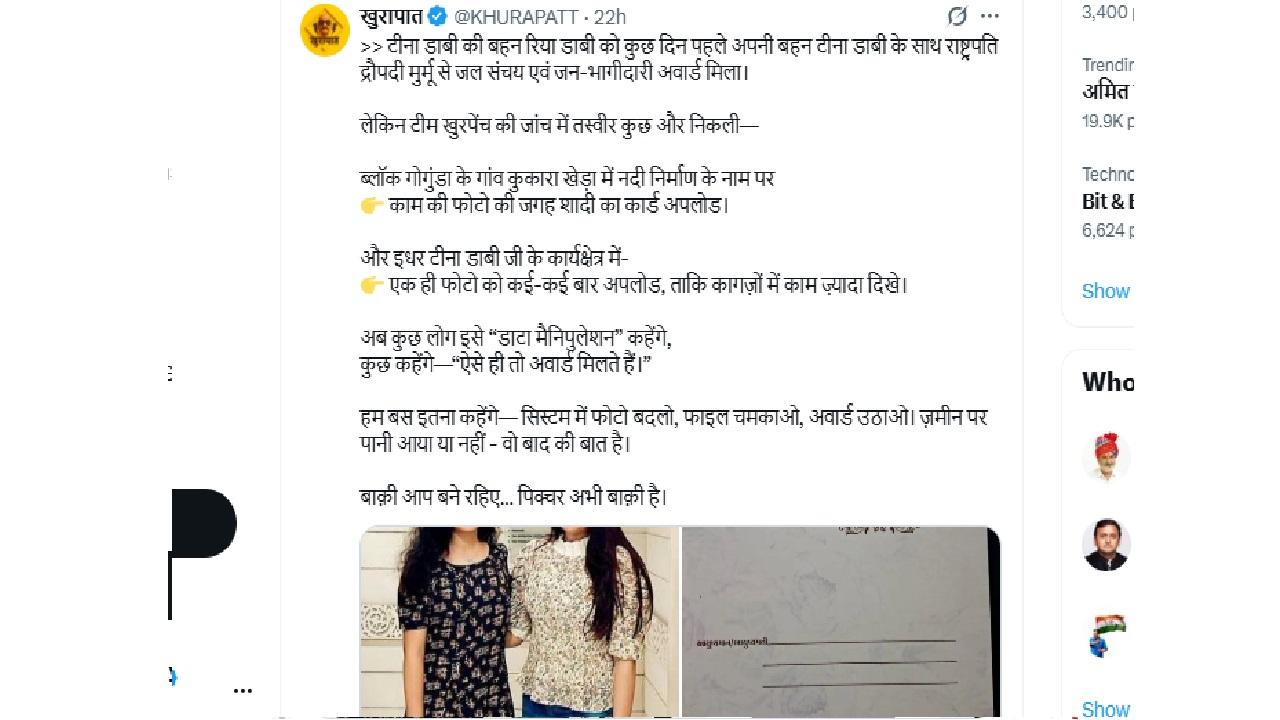Click the Grok explain-post icon

pos(957,17)
